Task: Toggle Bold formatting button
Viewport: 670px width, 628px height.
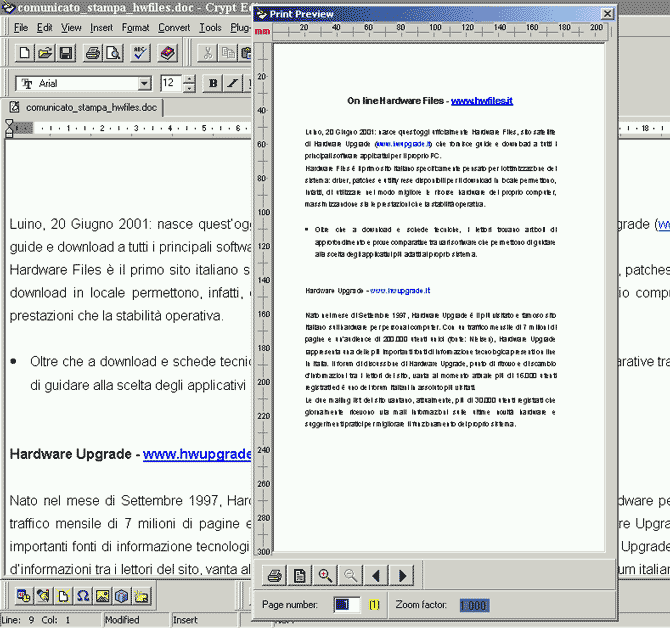Action: (213, 83)
